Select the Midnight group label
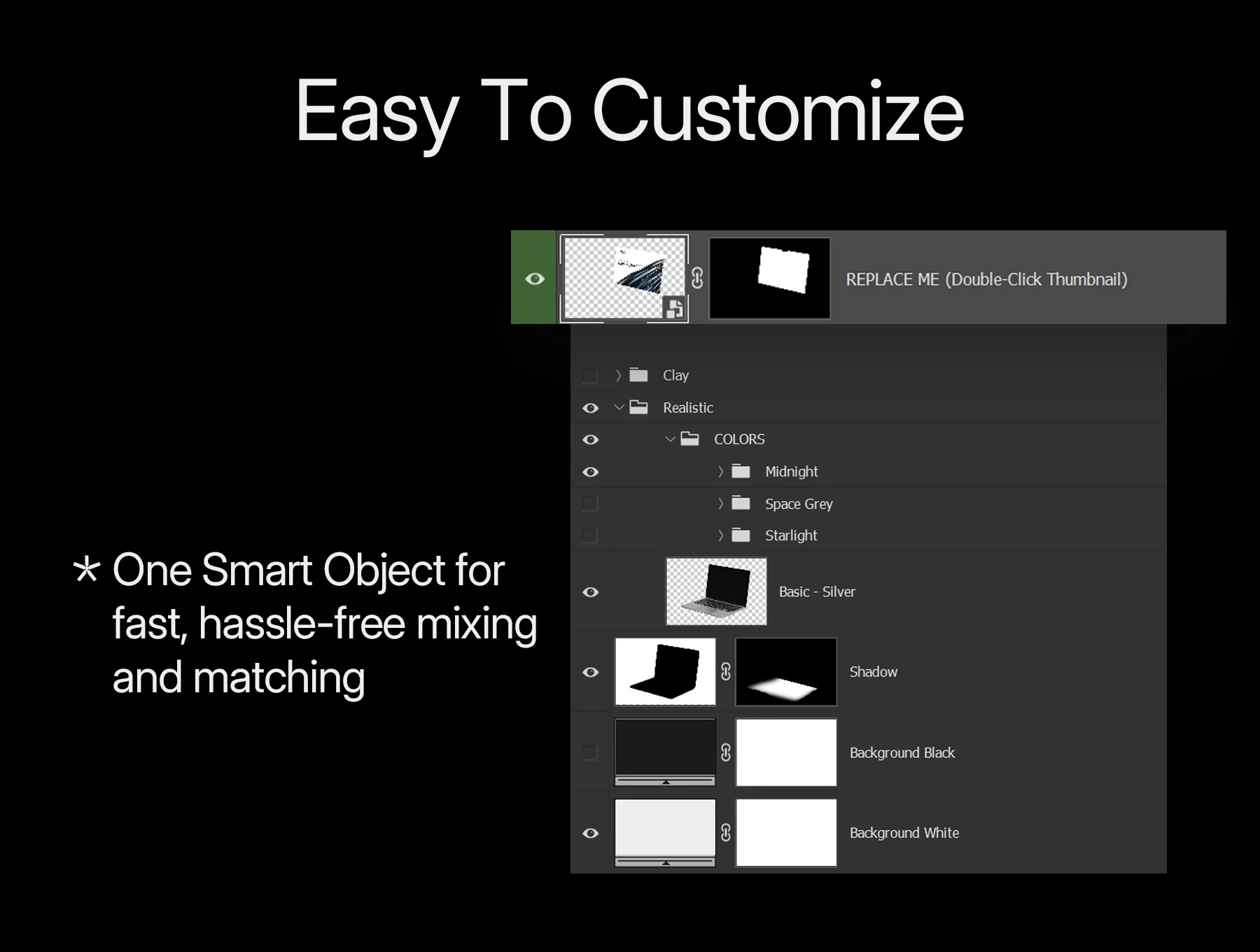The height and width of the screenshot is (952, 1260). pos(792,472)
